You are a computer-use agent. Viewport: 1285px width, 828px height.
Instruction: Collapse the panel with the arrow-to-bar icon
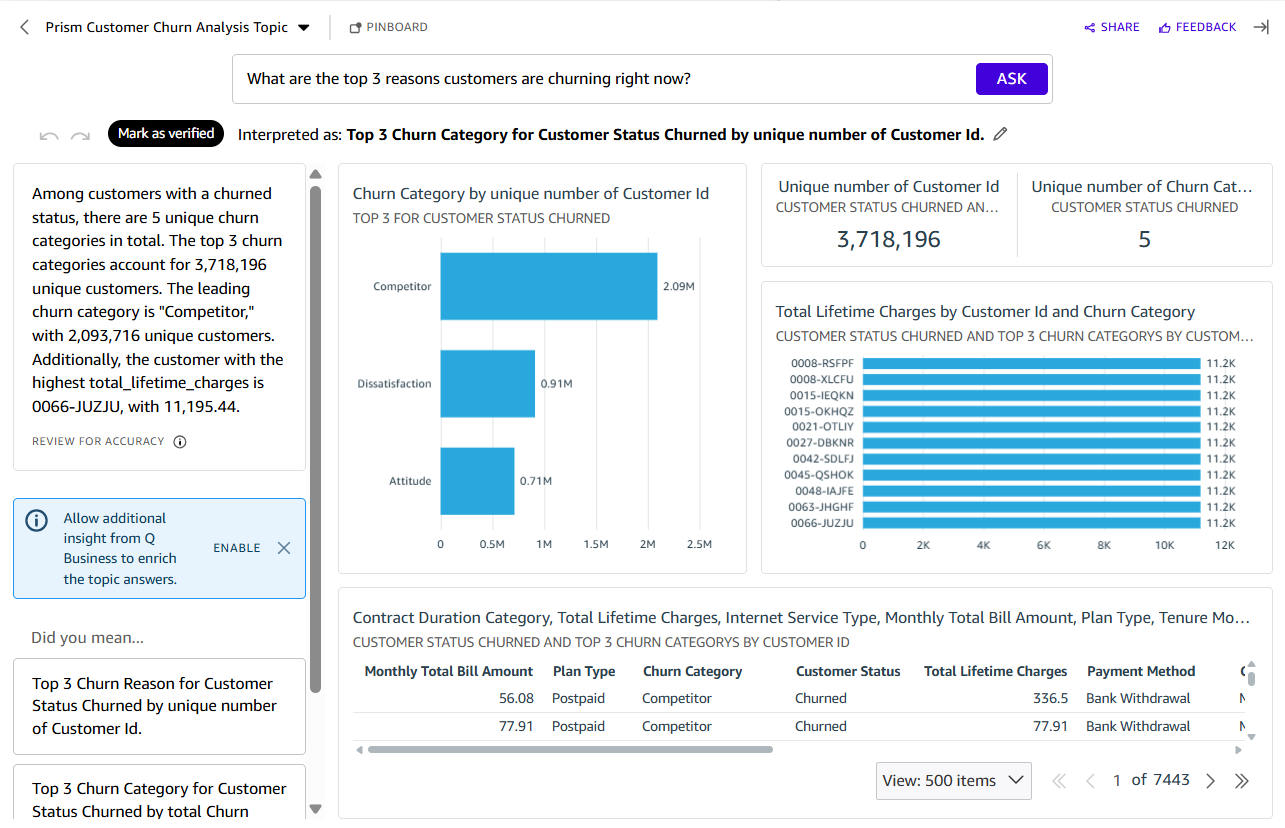[1261, 28]
